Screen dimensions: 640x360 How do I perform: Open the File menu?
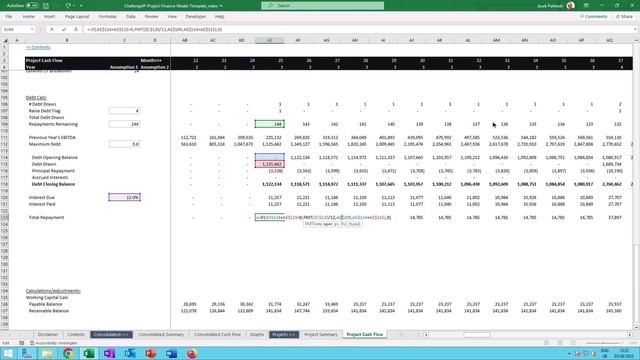tap(9, 17)
